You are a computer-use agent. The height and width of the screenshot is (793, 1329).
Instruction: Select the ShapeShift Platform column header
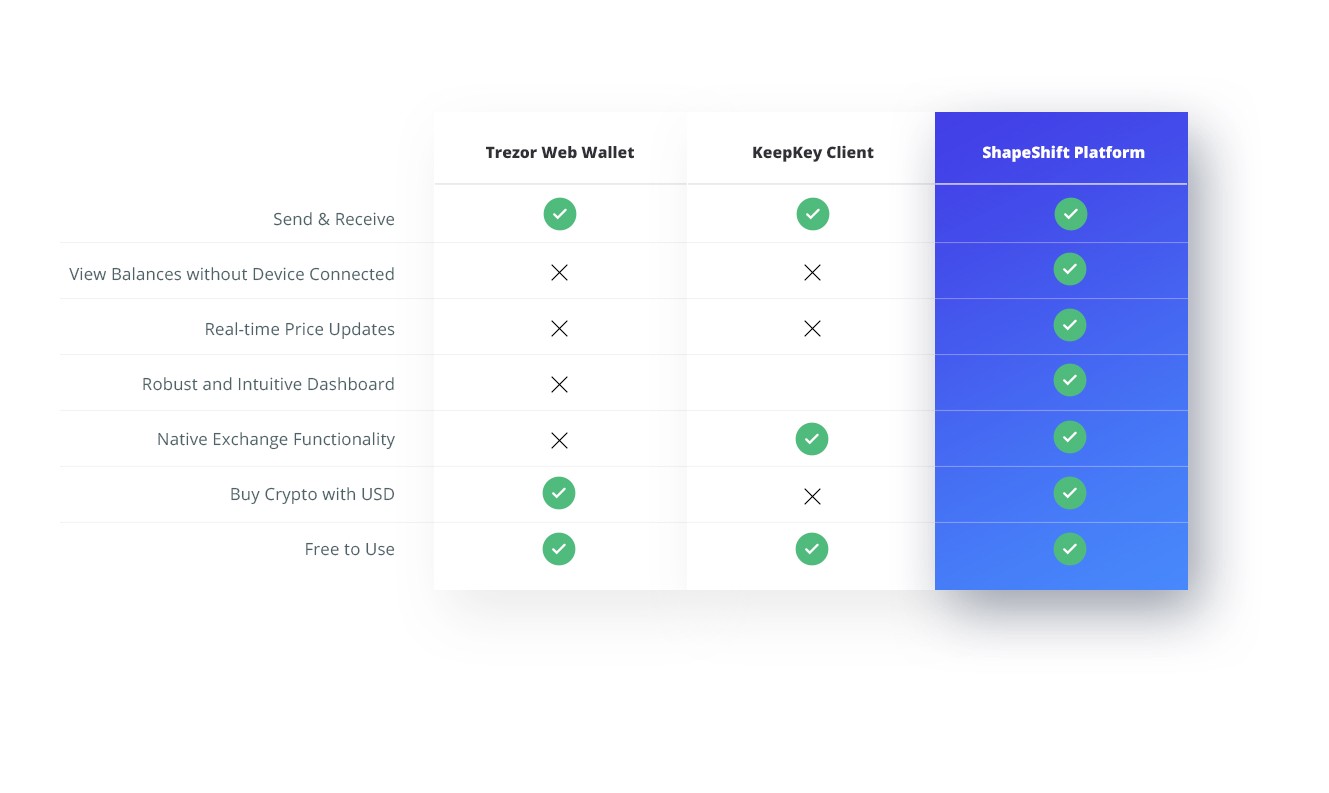1063,152
